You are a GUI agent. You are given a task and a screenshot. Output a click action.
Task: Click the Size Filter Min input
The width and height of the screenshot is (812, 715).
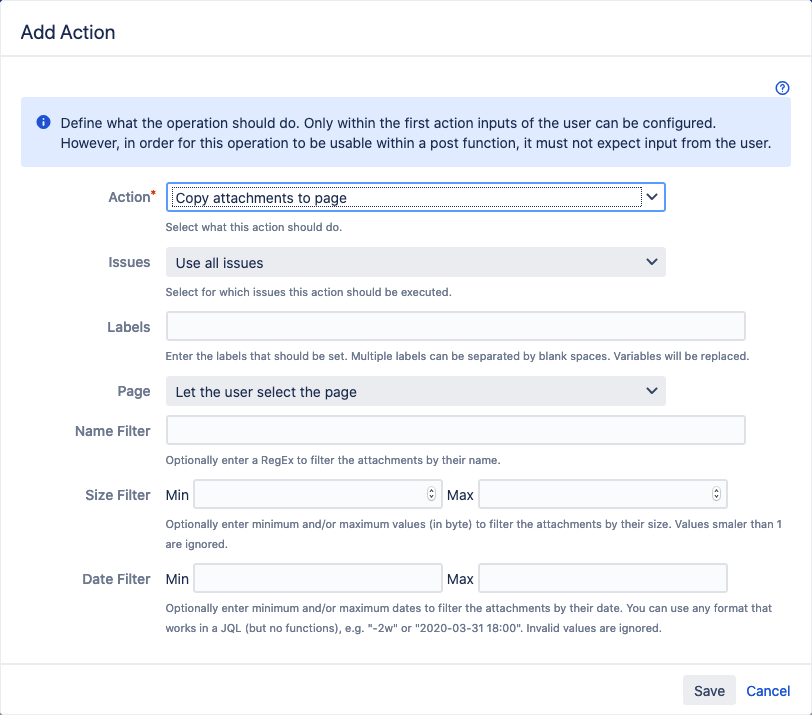pos(317,494)
